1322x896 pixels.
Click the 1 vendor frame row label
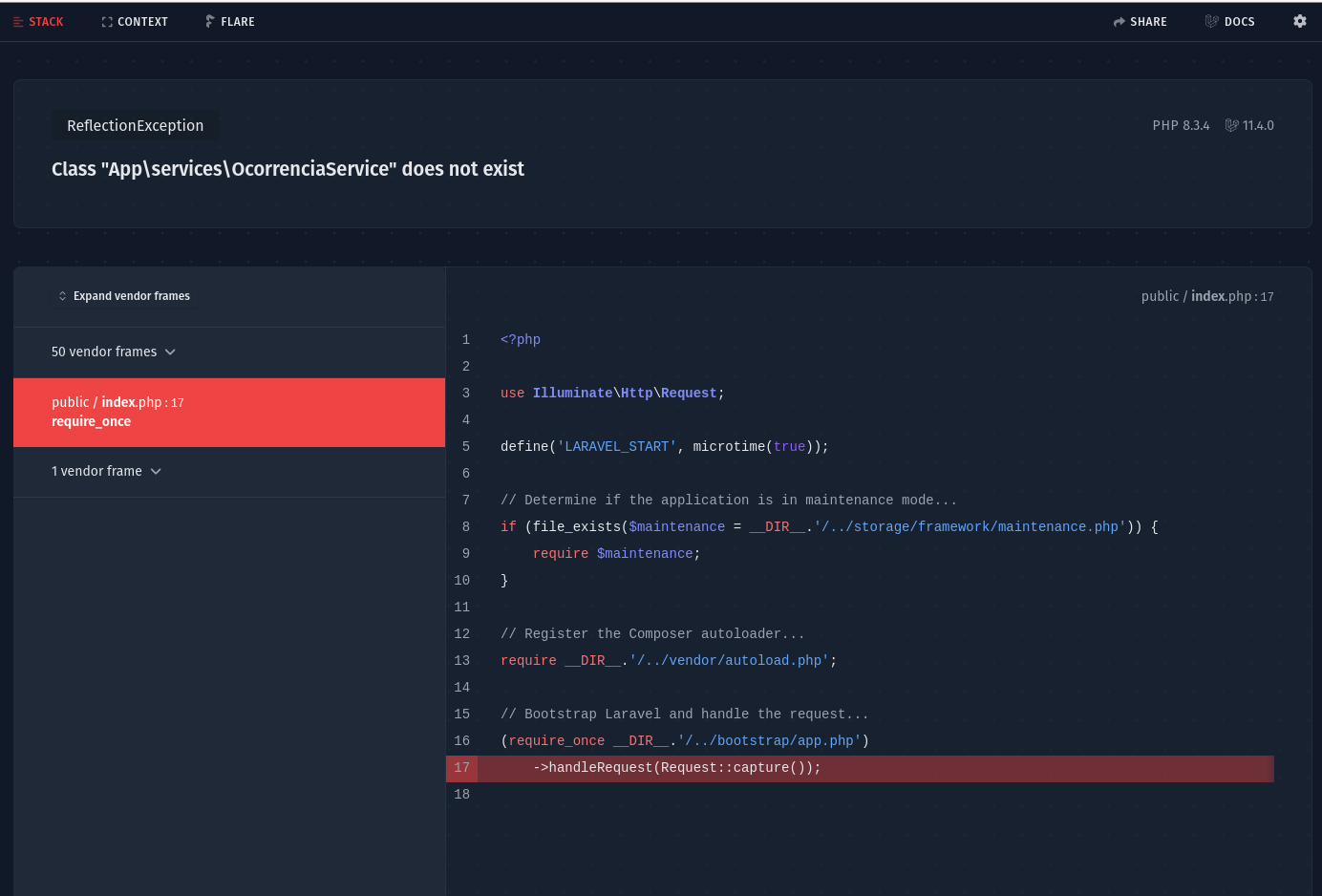pos(96,472)
